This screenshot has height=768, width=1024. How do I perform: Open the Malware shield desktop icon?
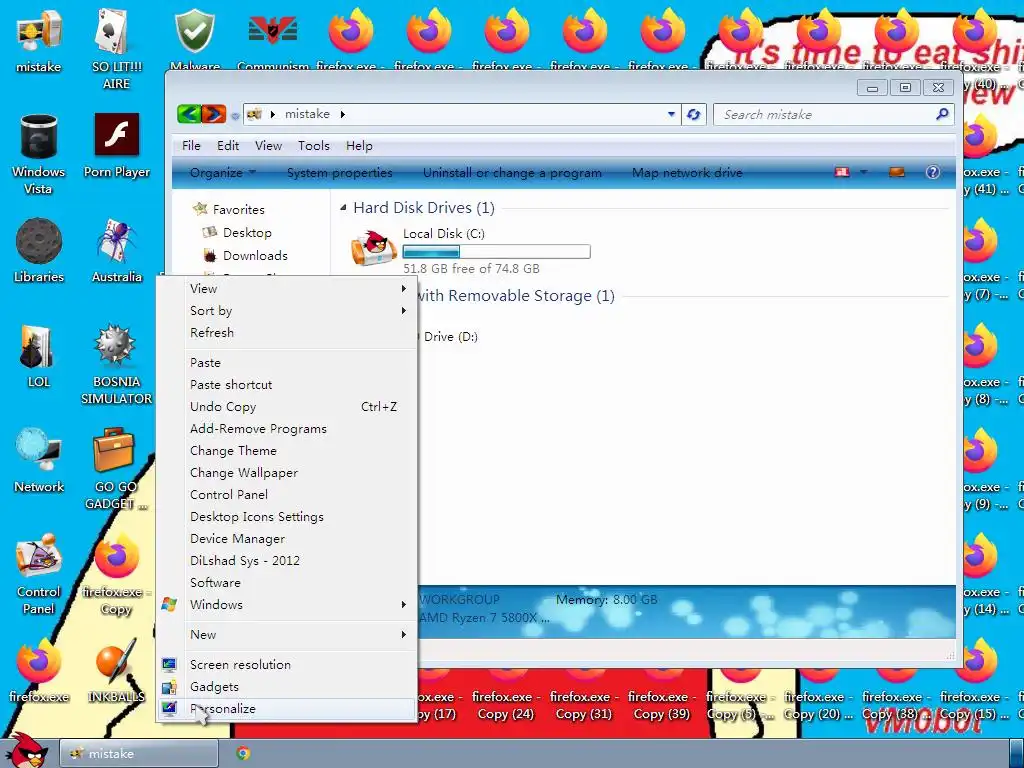195,36
